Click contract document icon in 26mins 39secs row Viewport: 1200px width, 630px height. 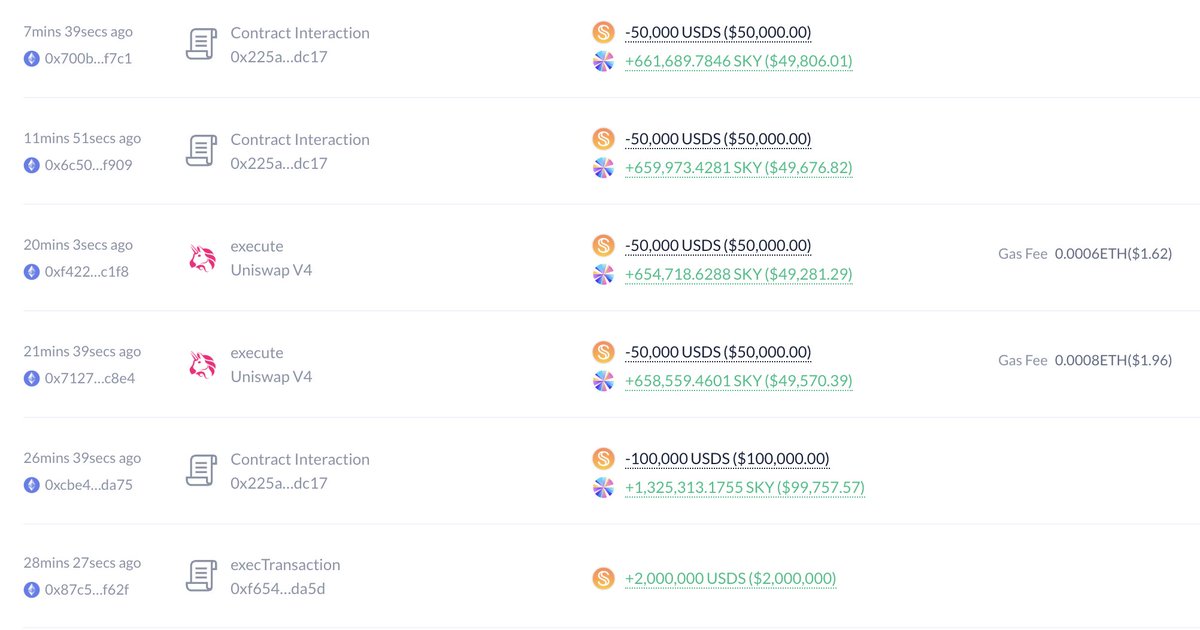pos(202,471)
